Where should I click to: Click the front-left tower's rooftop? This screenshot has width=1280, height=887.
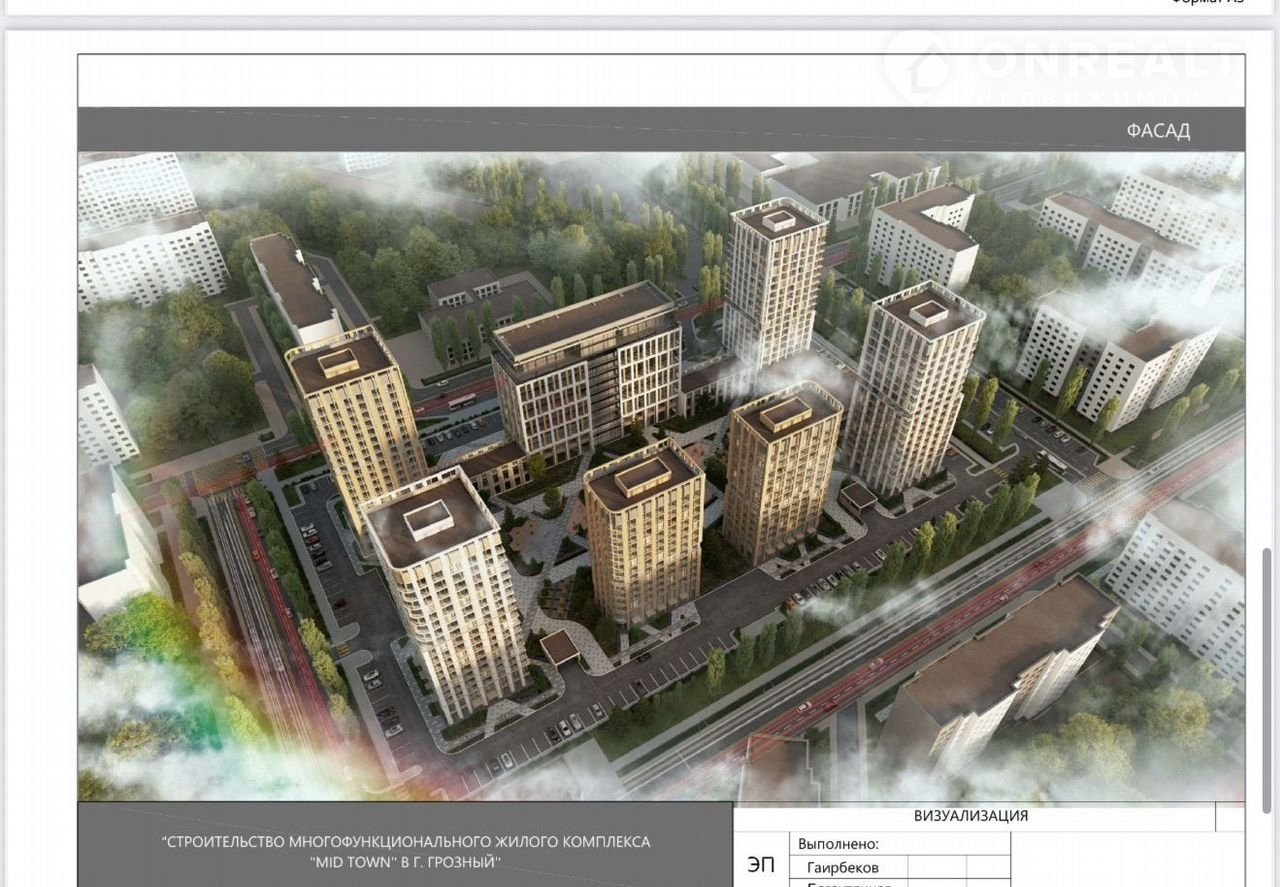pos(429,522)
